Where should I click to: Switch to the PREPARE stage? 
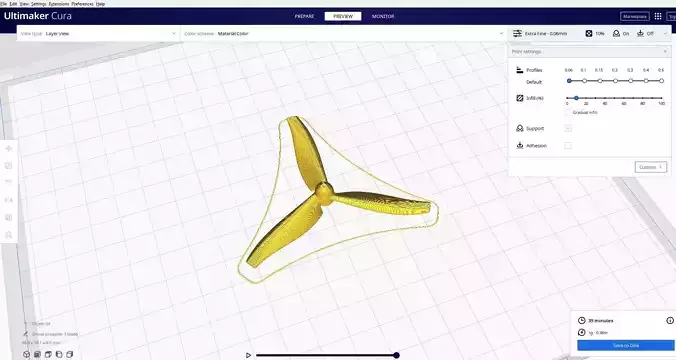click(304, 16)
